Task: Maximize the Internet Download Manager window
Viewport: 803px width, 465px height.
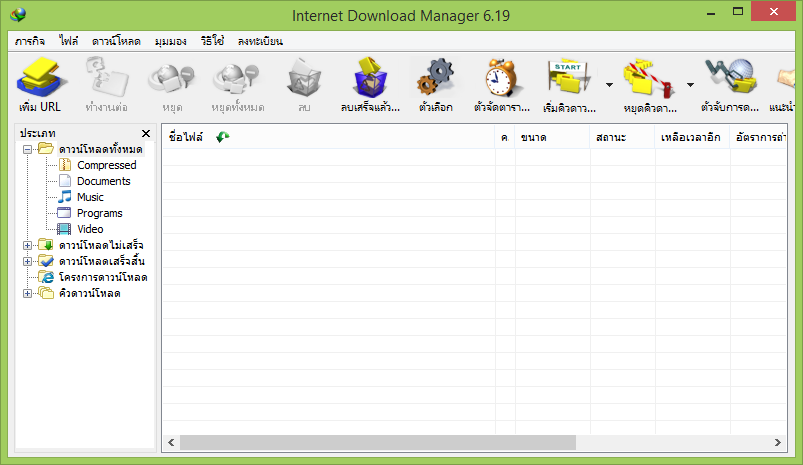Action: point(737,11)
